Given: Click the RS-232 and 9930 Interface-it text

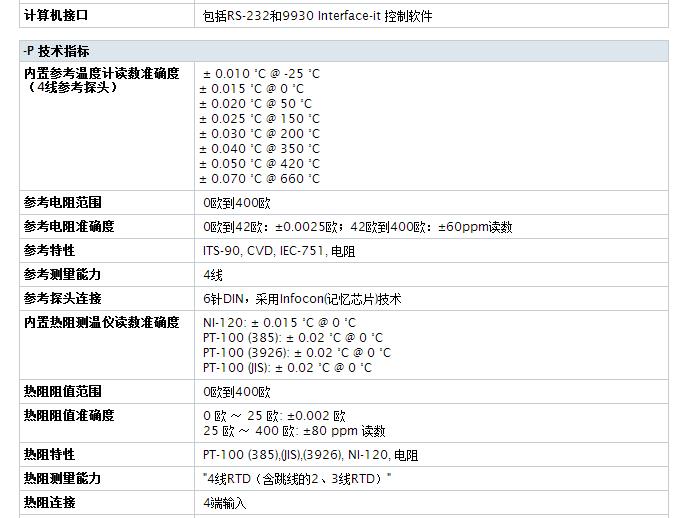Looking at the screenshot, I should [x=317, y=16].
